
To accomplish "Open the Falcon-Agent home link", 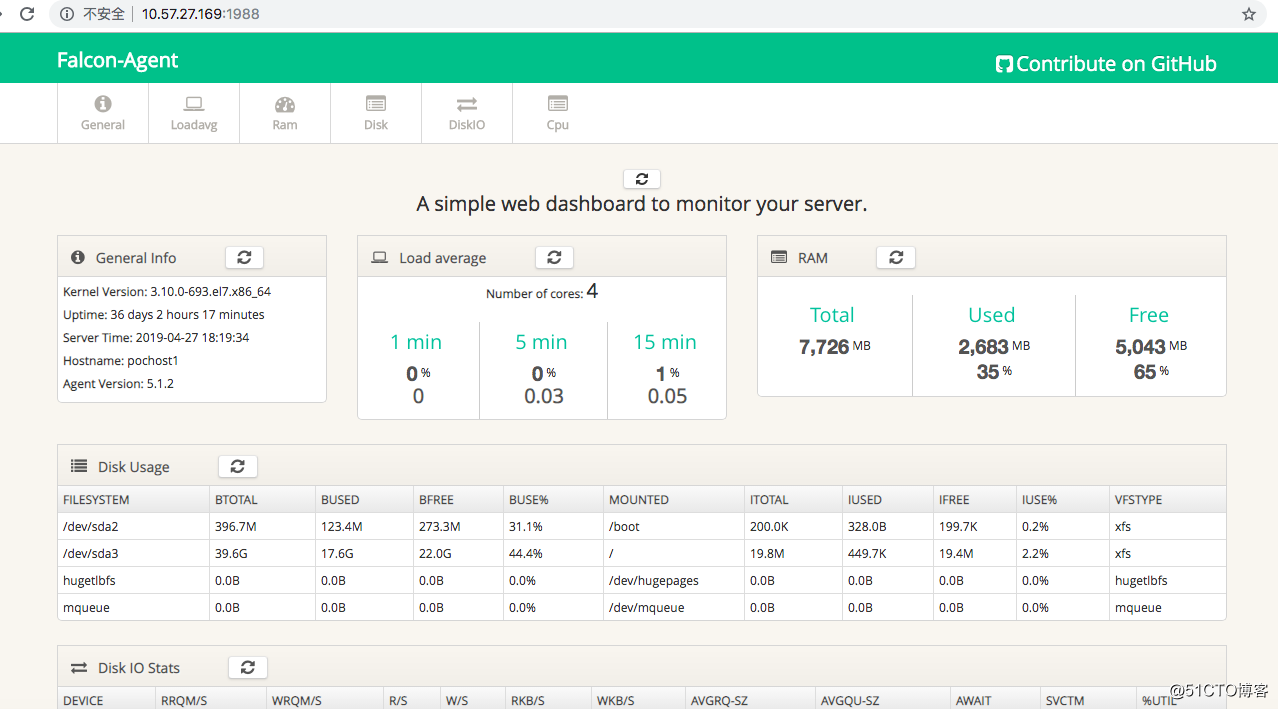I will click(x=117, y=60).
